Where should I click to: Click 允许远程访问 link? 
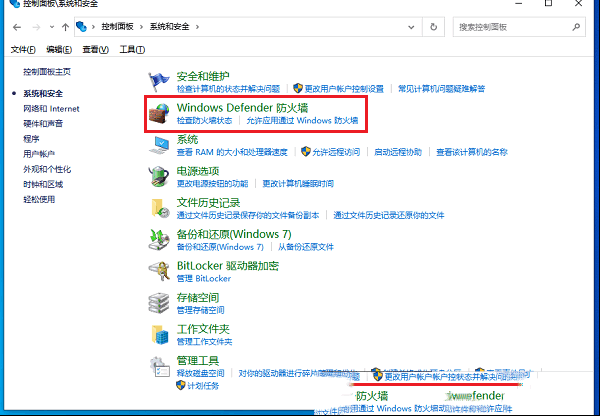(x=336, y=152)
